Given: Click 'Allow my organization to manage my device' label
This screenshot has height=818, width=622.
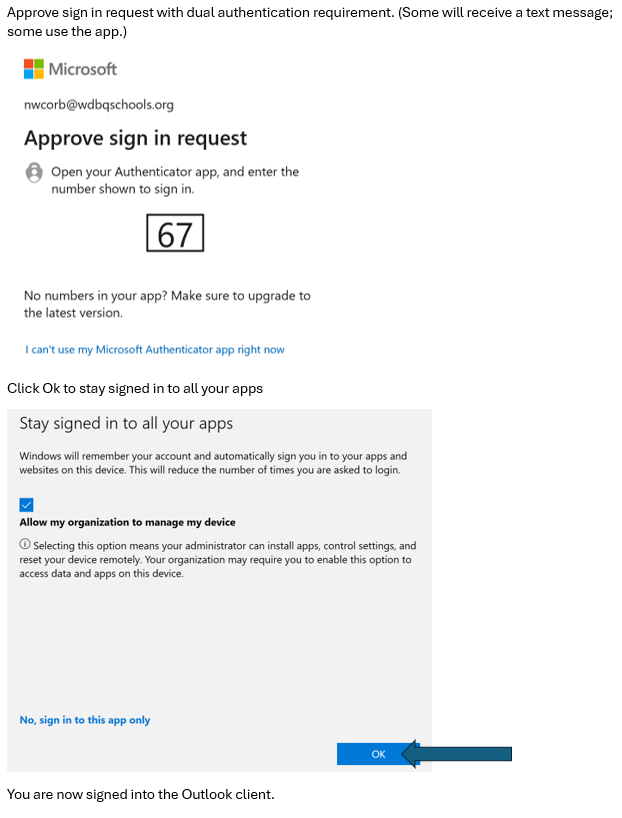Looking at the screenshot, I should pos(127,522).
